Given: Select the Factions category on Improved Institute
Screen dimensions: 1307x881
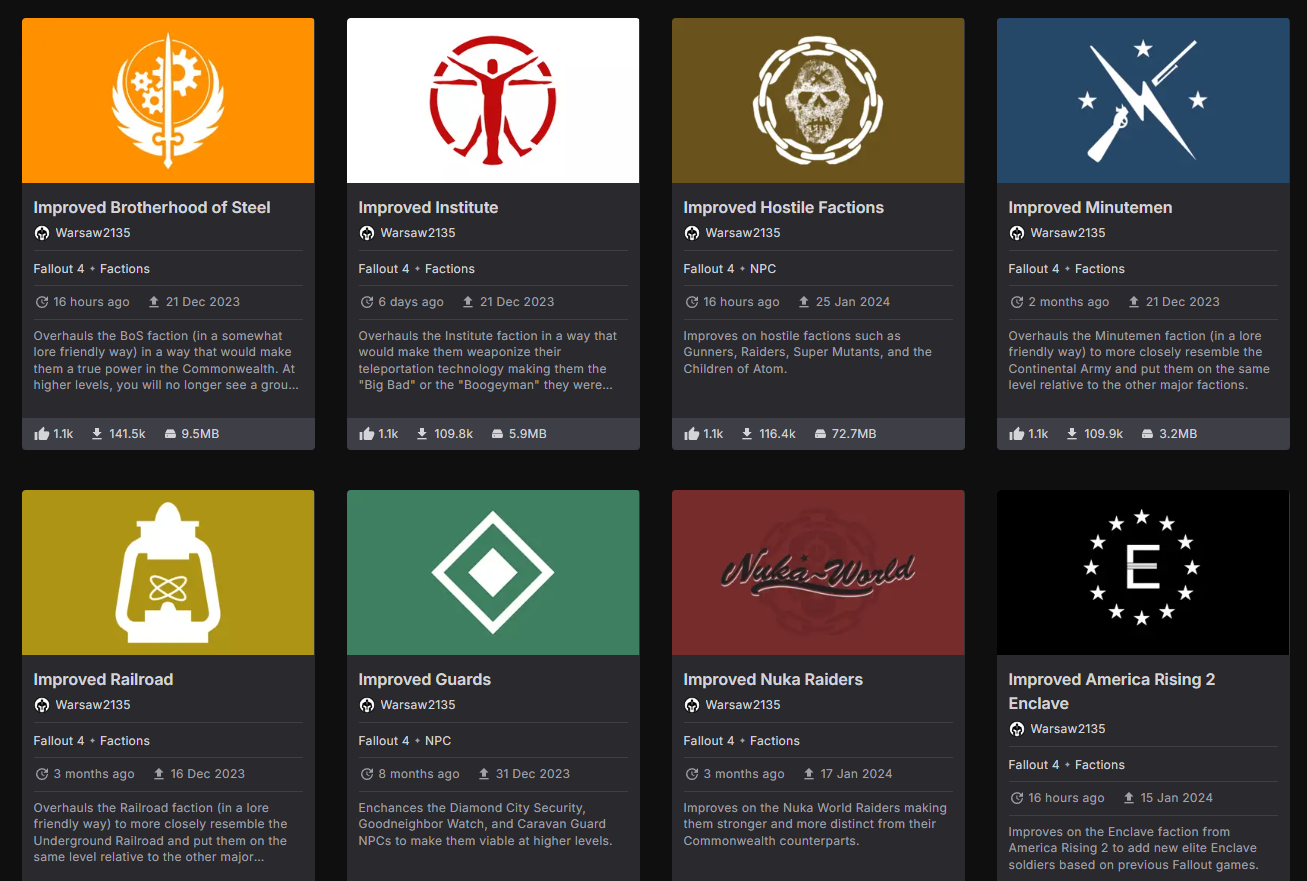Looking at the screenshot, I should 450,269.
